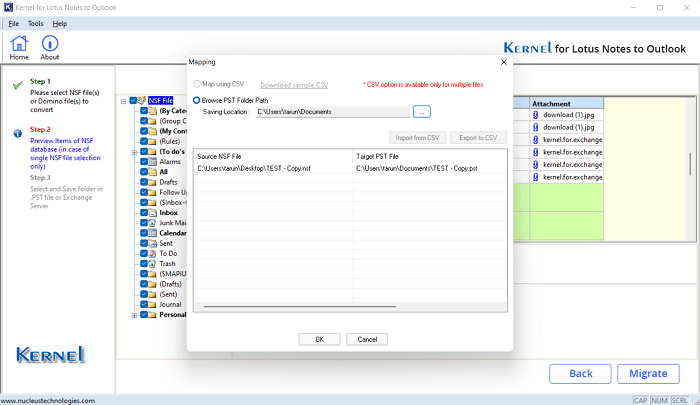The image size is (700, 405).
Task: Click the Kernel app icon in title bar
Action: tap(8, 8)
